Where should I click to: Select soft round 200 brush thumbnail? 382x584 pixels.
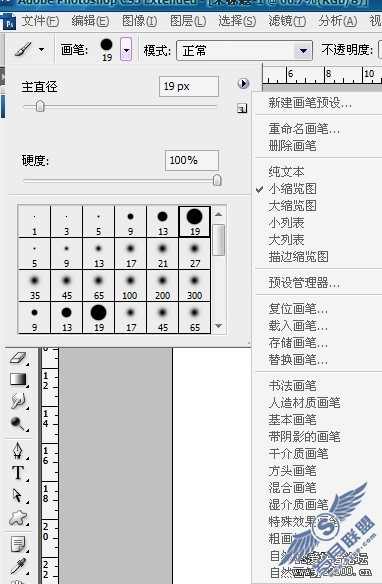162,286
